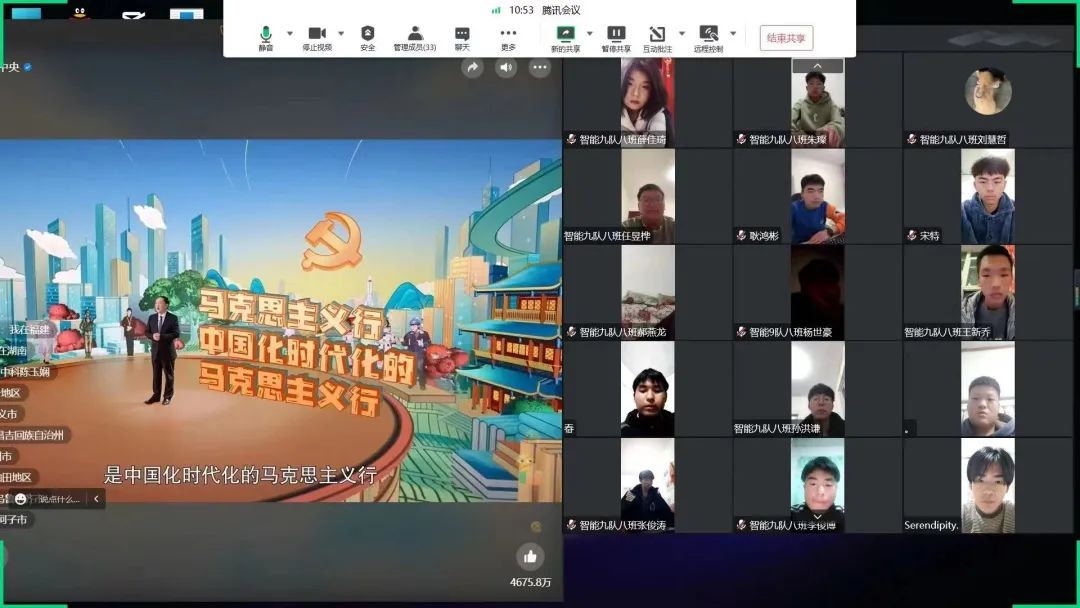
Task: Click the QQ penguin icon at top left
Action: tap(80, 12)
